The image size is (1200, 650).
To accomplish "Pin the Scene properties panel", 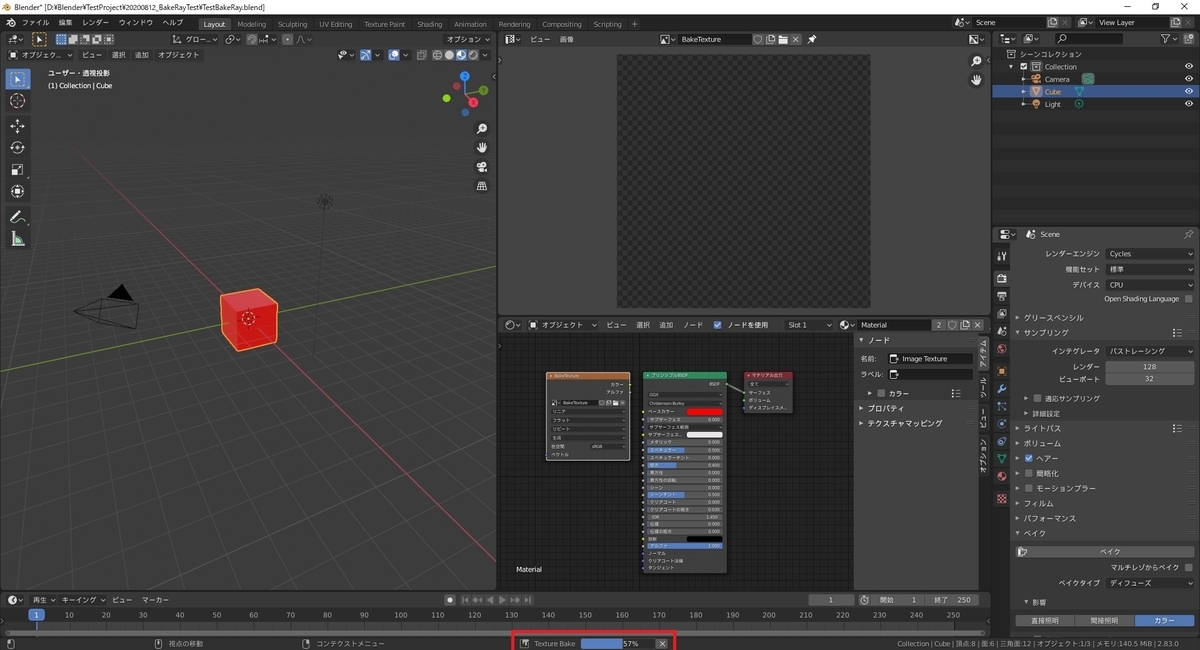I will coord(1188,234).
